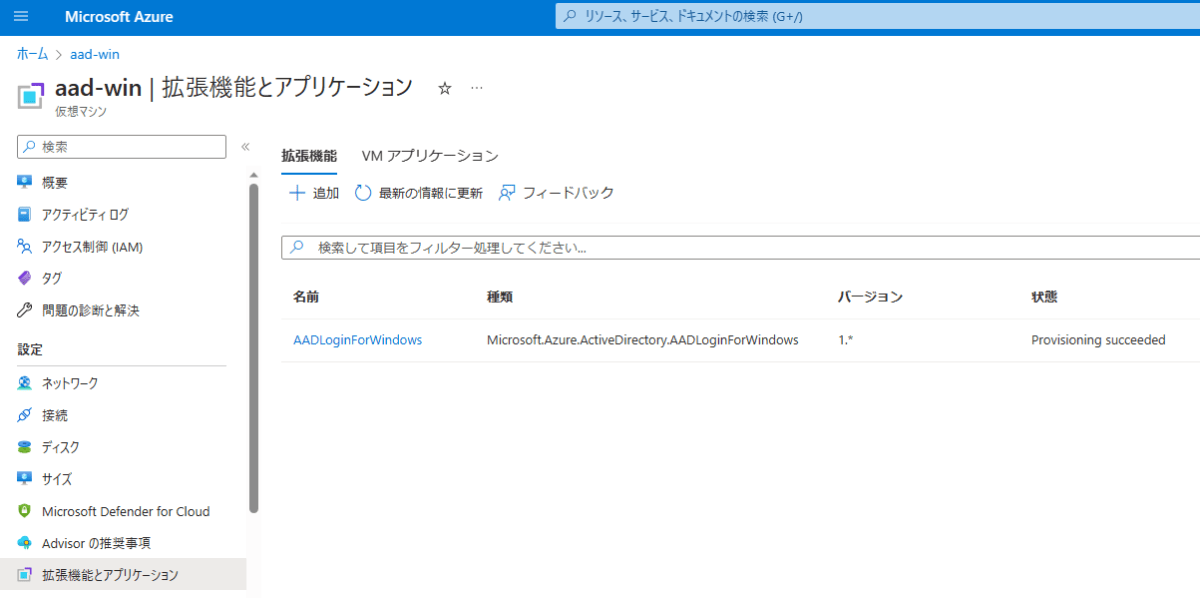Viewport: 1200px width, 598px height.
Task: Click the 追加 button
Action: point(314,193)
